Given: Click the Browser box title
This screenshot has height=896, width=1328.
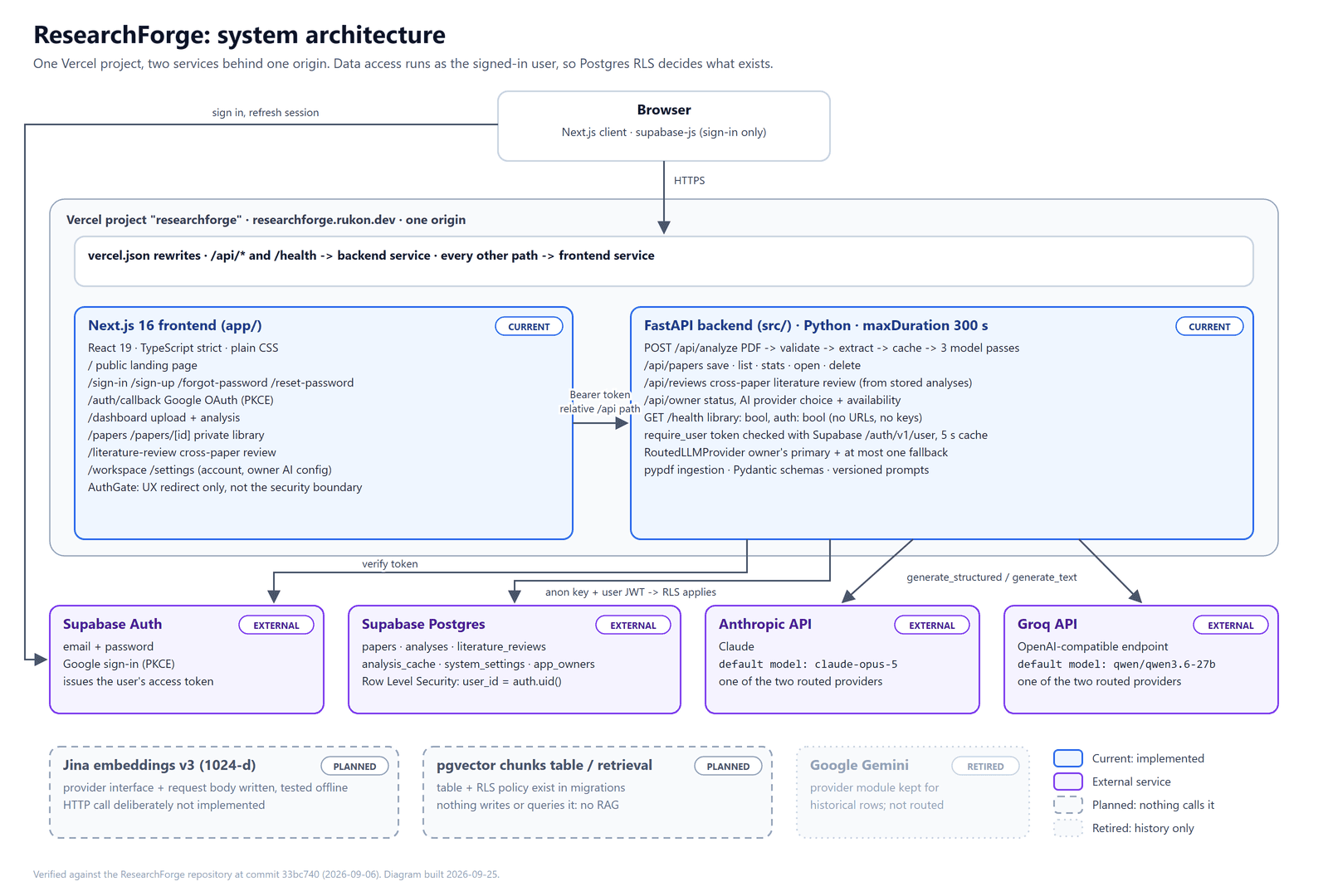Looking at the screenshot, I should (663, 110).
